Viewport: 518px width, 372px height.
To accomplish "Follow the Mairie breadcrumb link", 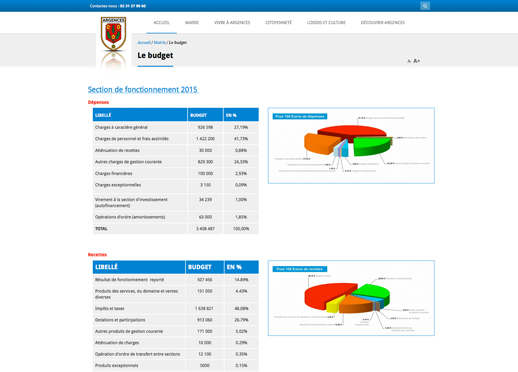I will point(160,43).
